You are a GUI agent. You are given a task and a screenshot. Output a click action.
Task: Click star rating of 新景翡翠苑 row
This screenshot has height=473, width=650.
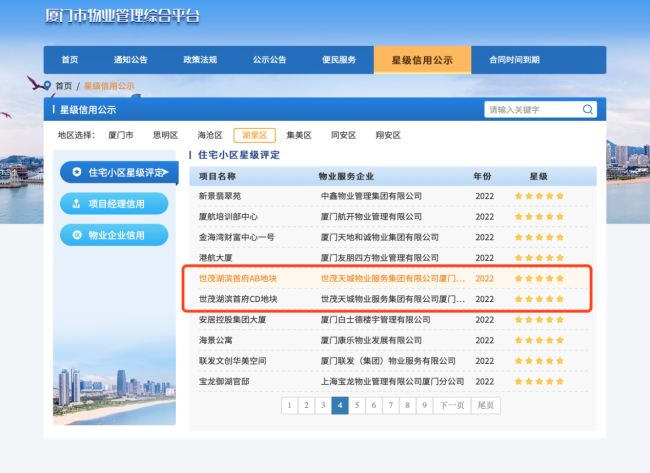[539, 196]
